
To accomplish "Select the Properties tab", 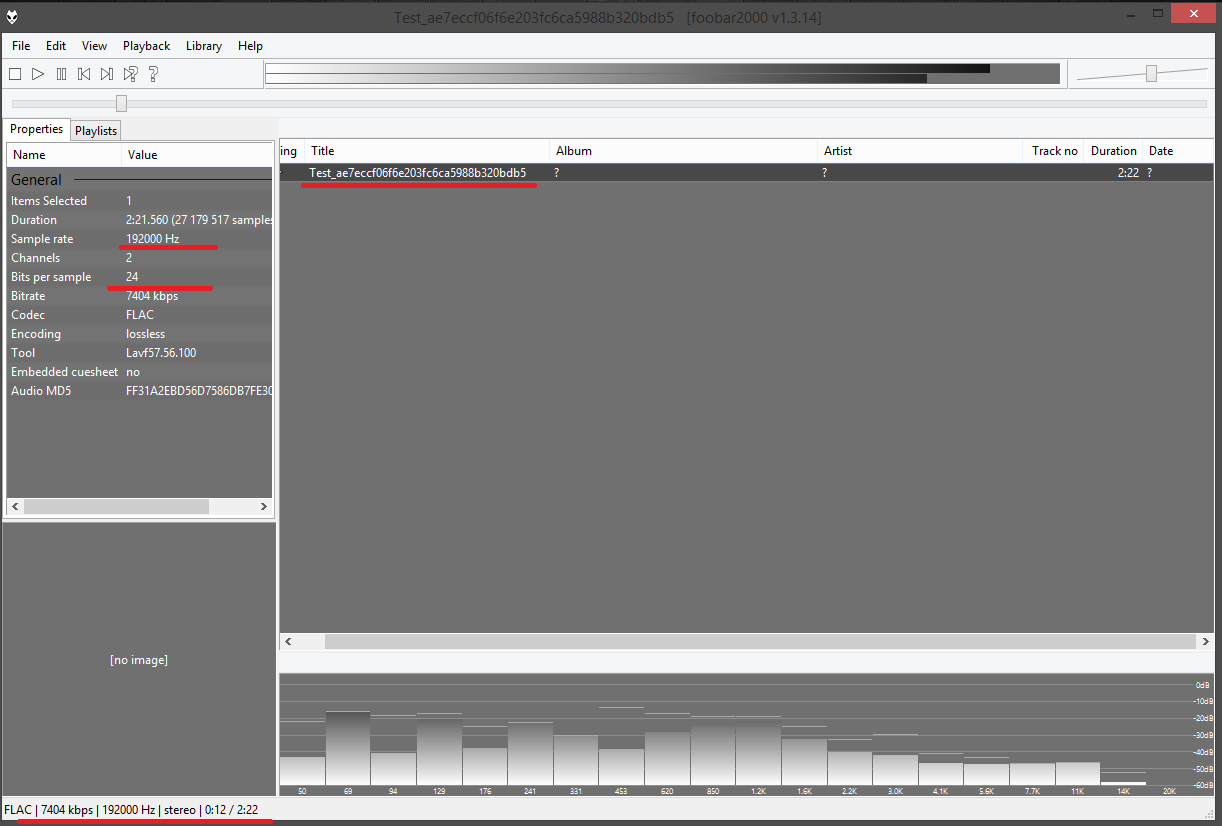I will point(37,129).
